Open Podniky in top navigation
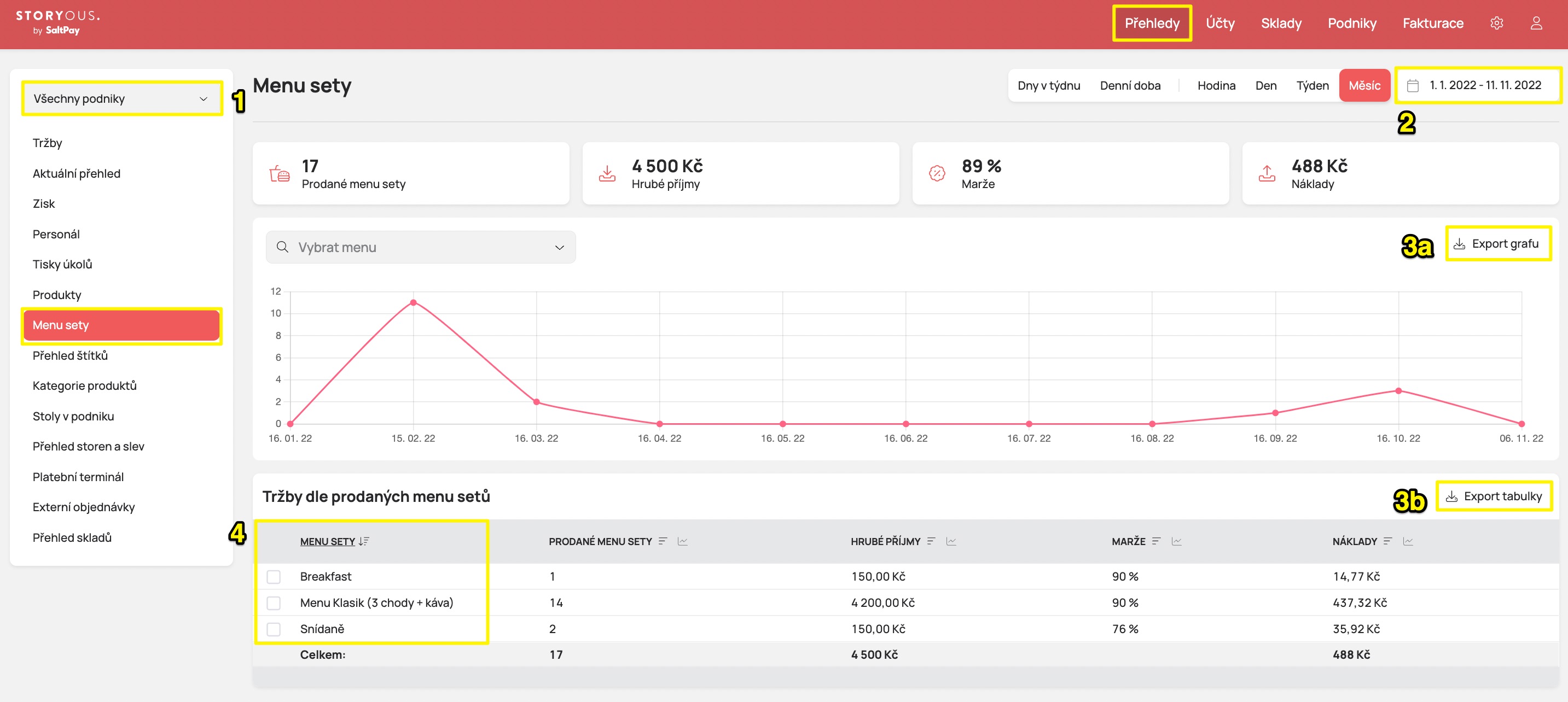The height and width of the screenshot is (702, 1568). click(x=1351, y=23)
